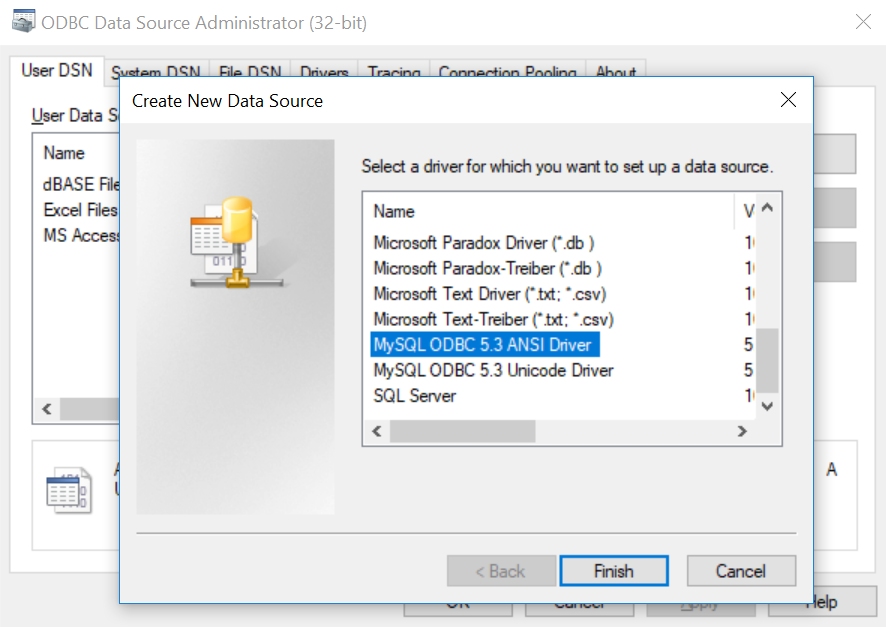886x627 pixels.
Task: Cancel the Create New Data Source dialog
Action: [741, 571]
